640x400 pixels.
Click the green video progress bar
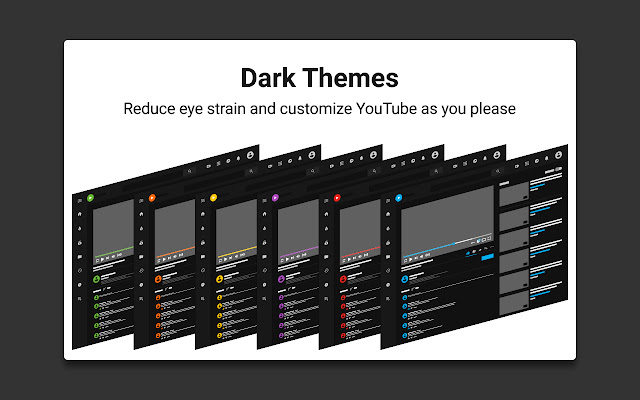click(114, 251)
